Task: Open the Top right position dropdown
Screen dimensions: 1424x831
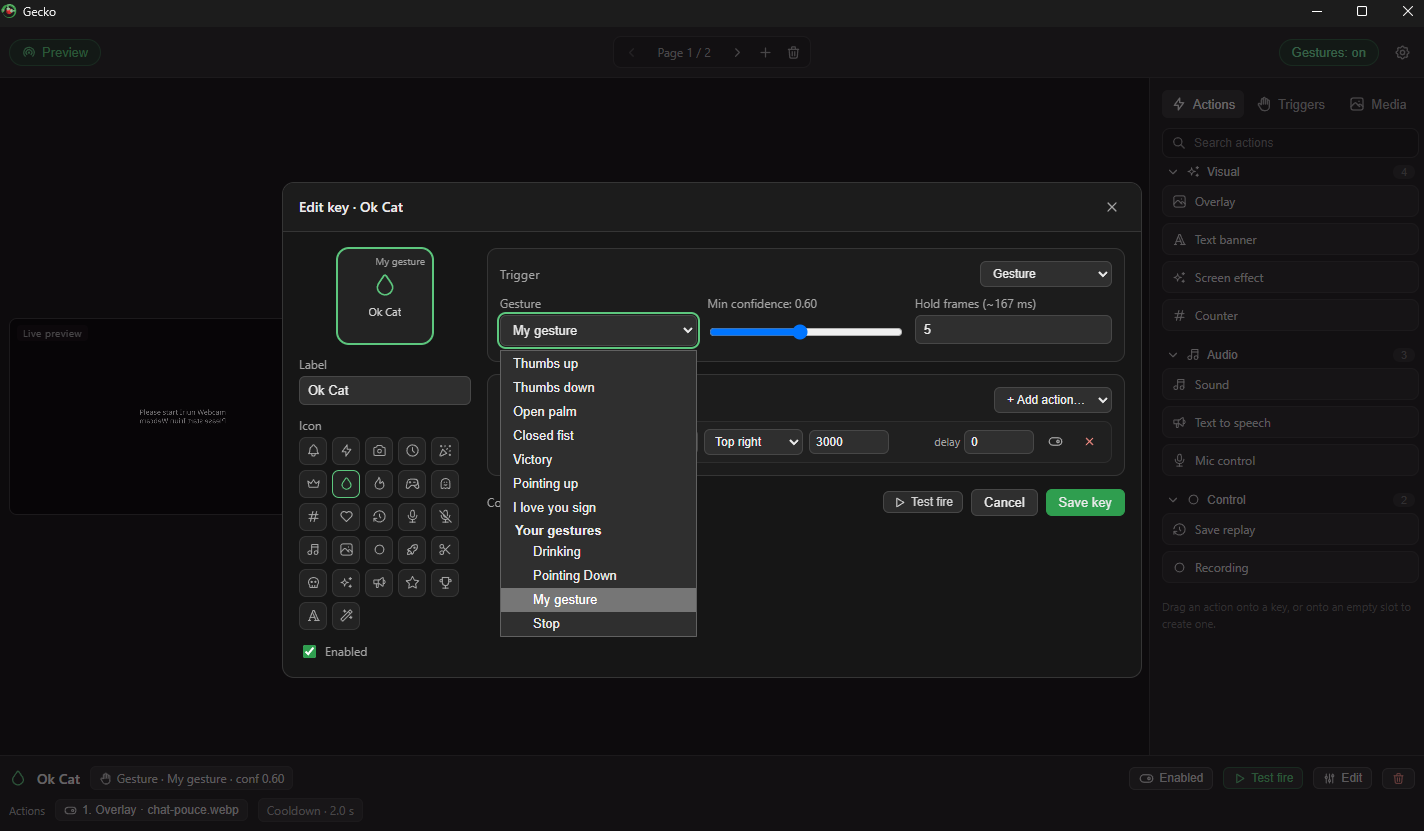Action: click(753, 442)
